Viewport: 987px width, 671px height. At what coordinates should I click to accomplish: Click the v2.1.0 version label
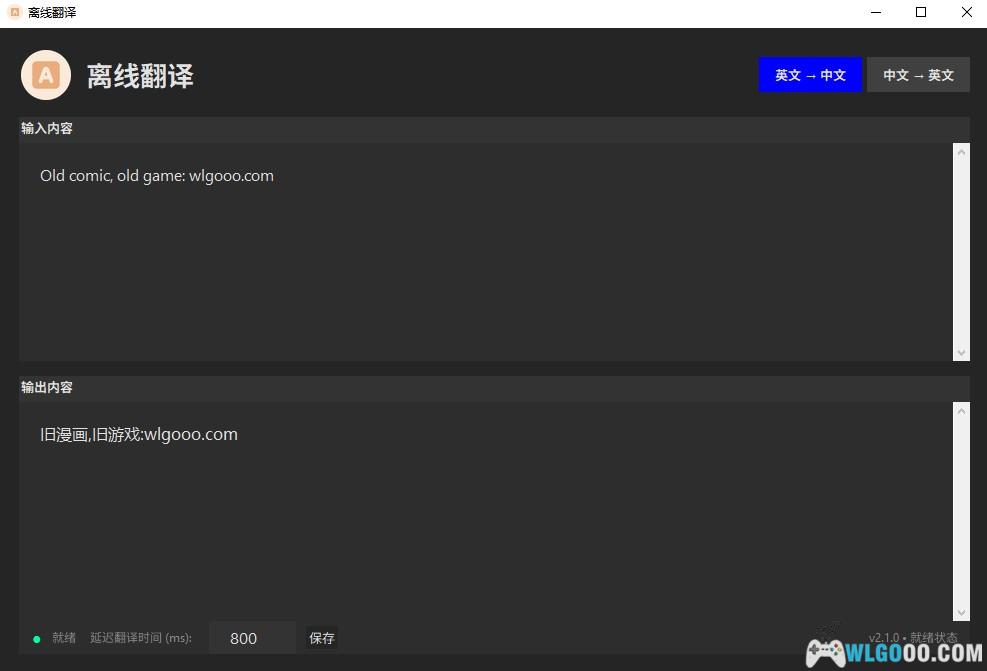pos(883,637)
